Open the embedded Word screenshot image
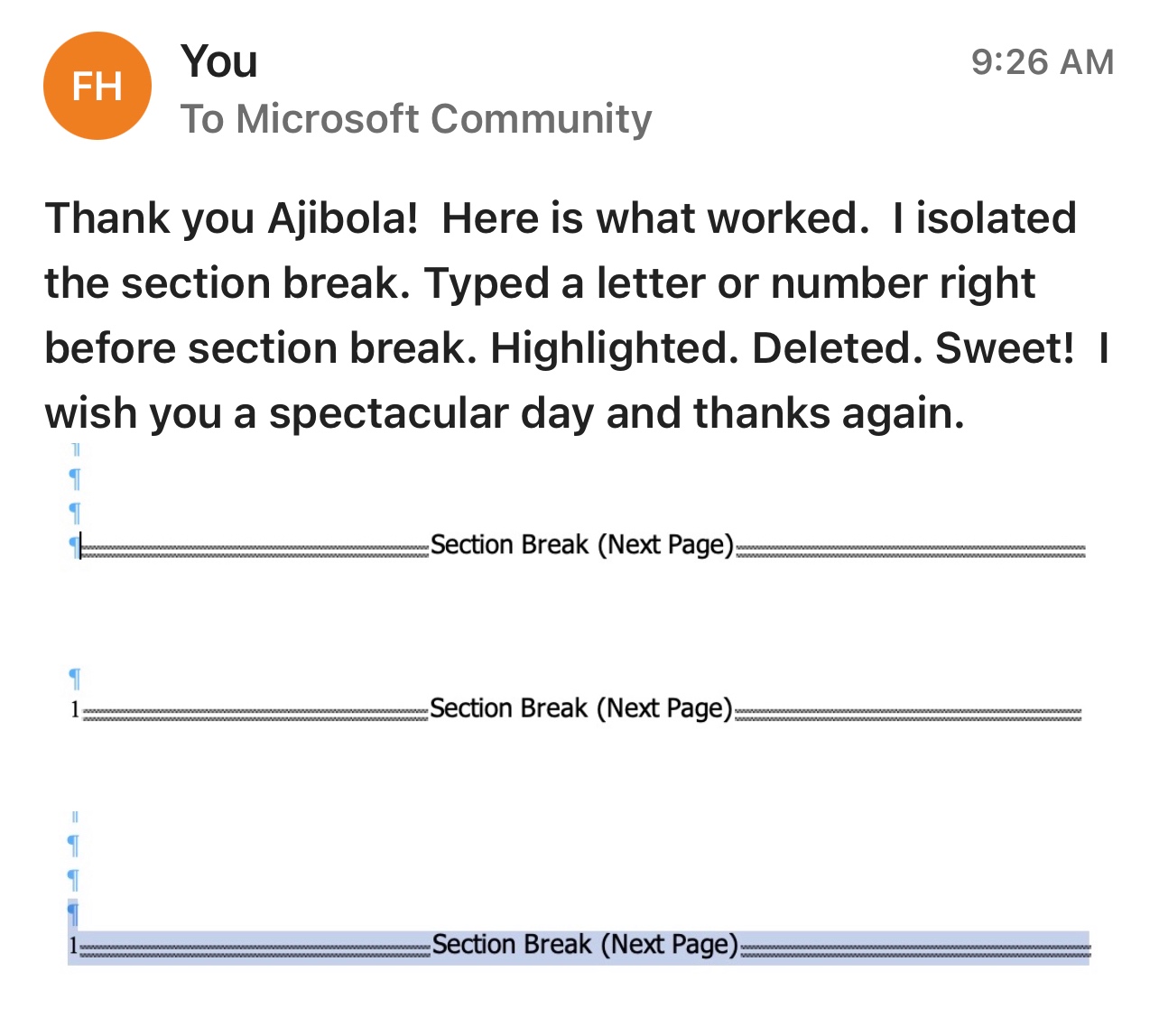The height and width of the screenshot is (1036, 1159). click(579, 704)
